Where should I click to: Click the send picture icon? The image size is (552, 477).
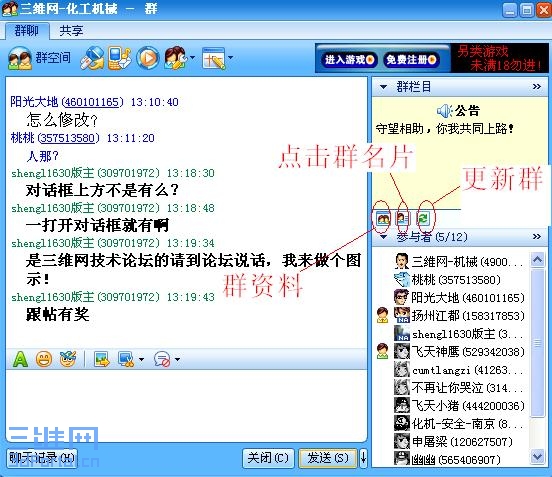pyautogui.click(x=102, y=359)
